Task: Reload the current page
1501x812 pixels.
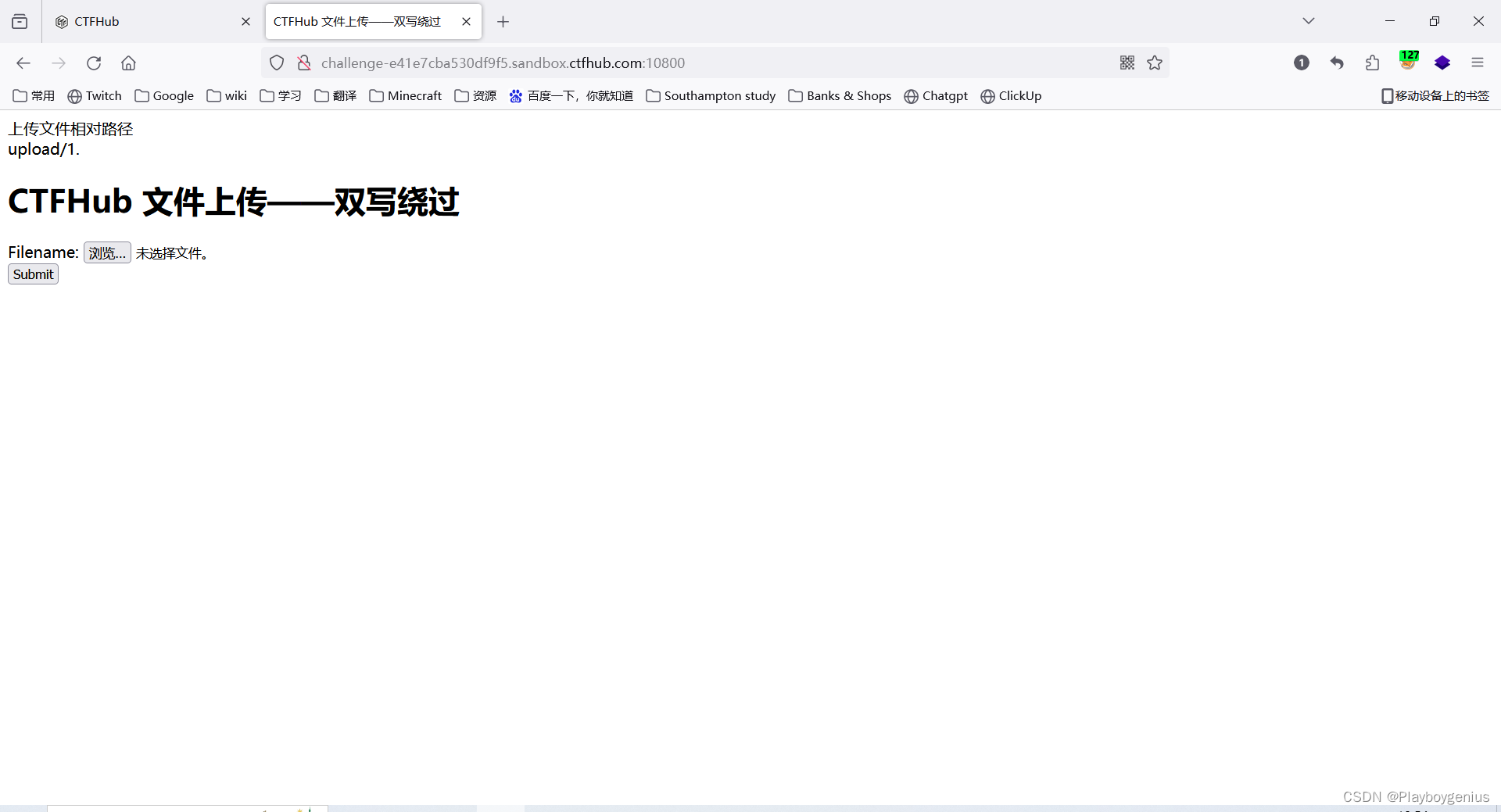Action: click(94, 63)
